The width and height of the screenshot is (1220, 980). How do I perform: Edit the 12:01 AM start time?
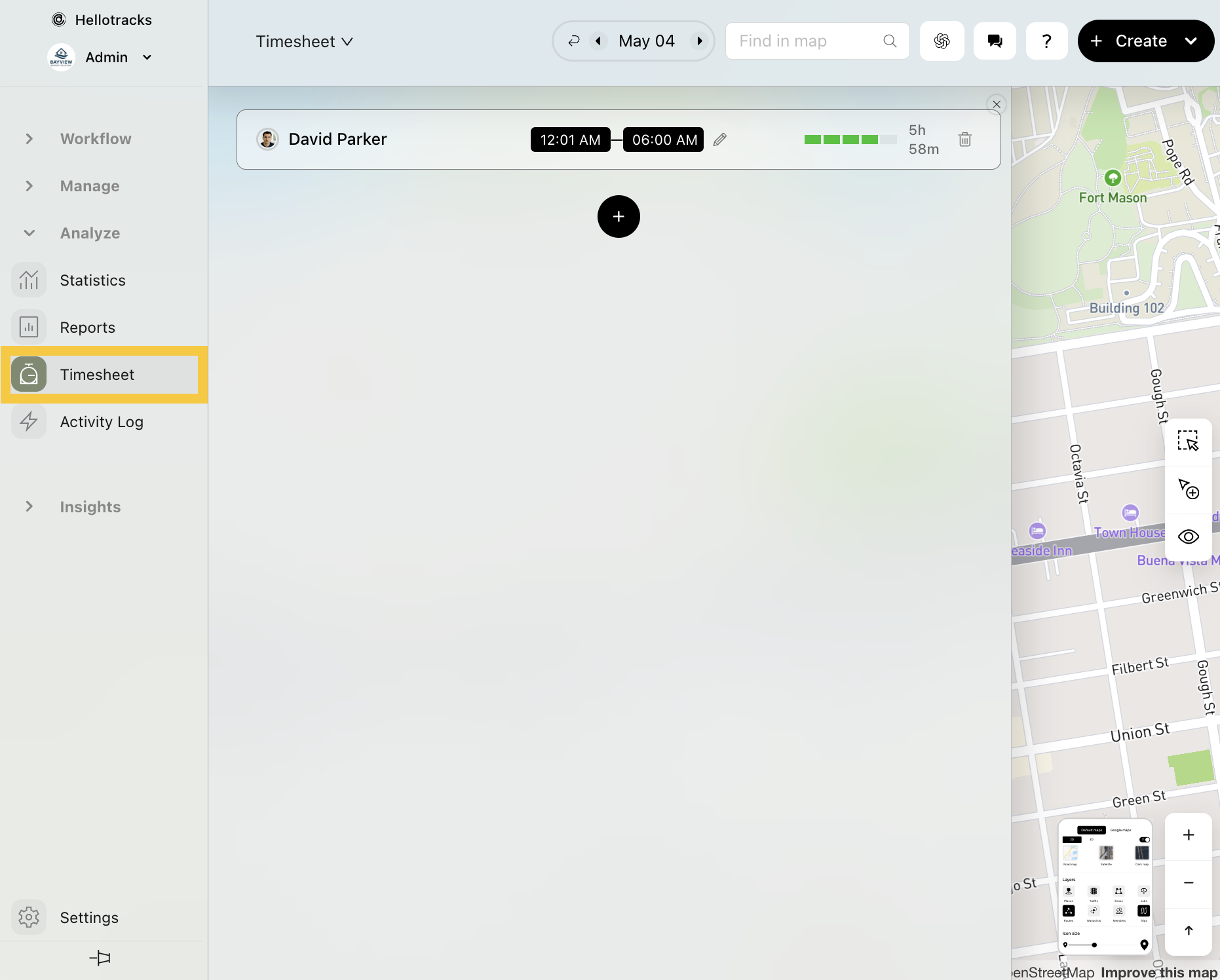coord(570,140)
